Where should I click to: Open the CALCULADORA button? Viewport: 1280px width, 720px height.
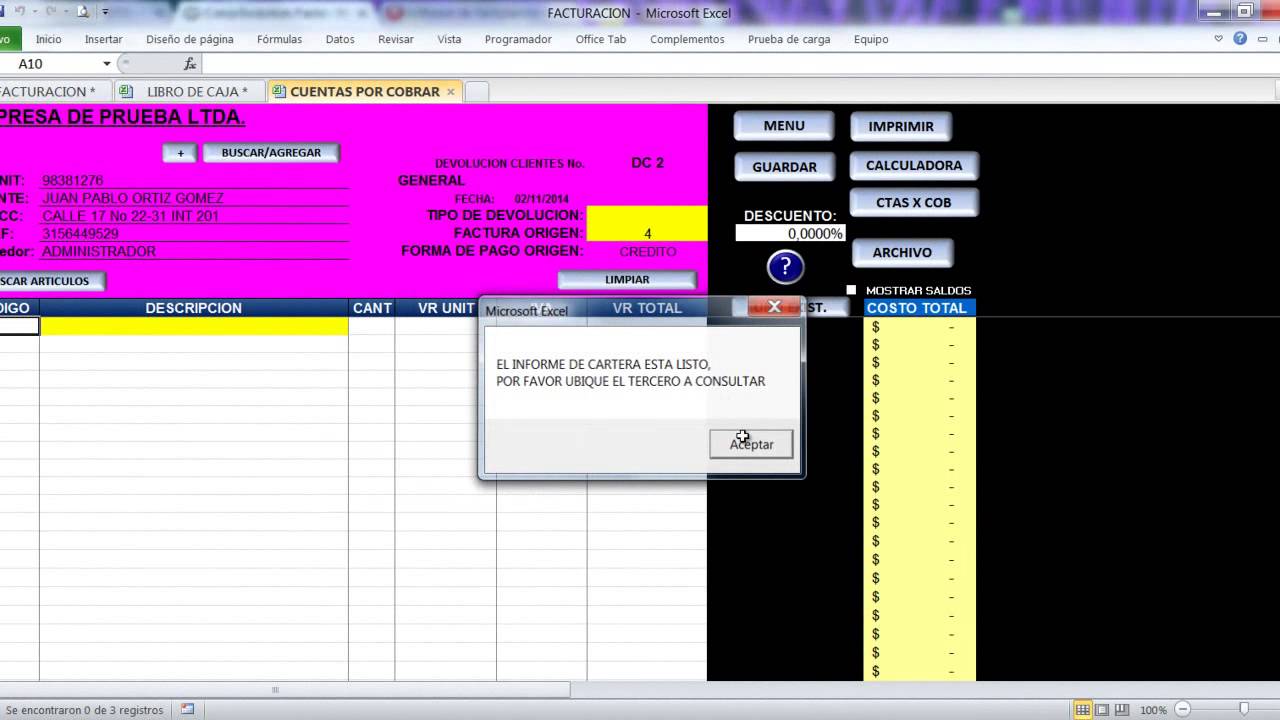914,165
